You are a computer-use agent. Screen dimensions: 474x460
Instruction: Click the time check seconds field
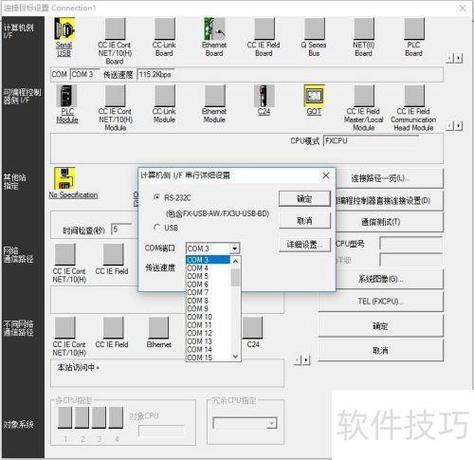point(122,230)
